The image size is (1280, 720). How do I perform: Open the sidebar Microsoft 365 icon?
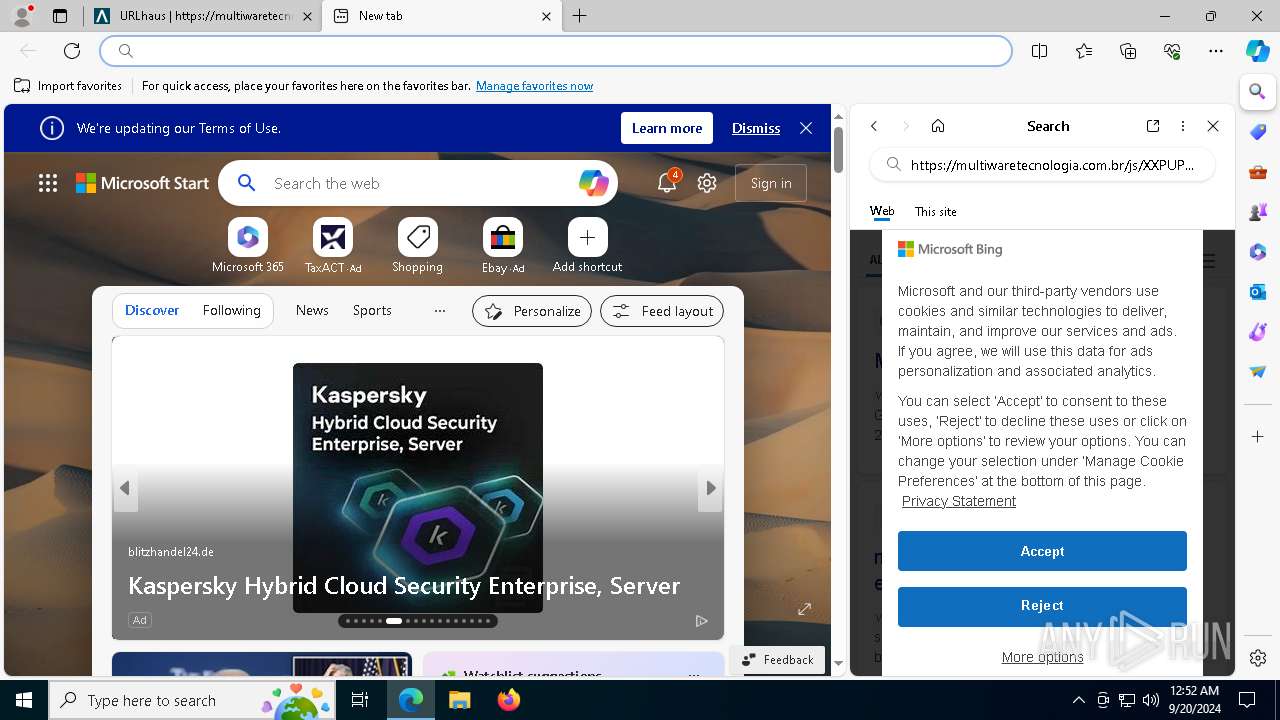(x=1258, y=252)
